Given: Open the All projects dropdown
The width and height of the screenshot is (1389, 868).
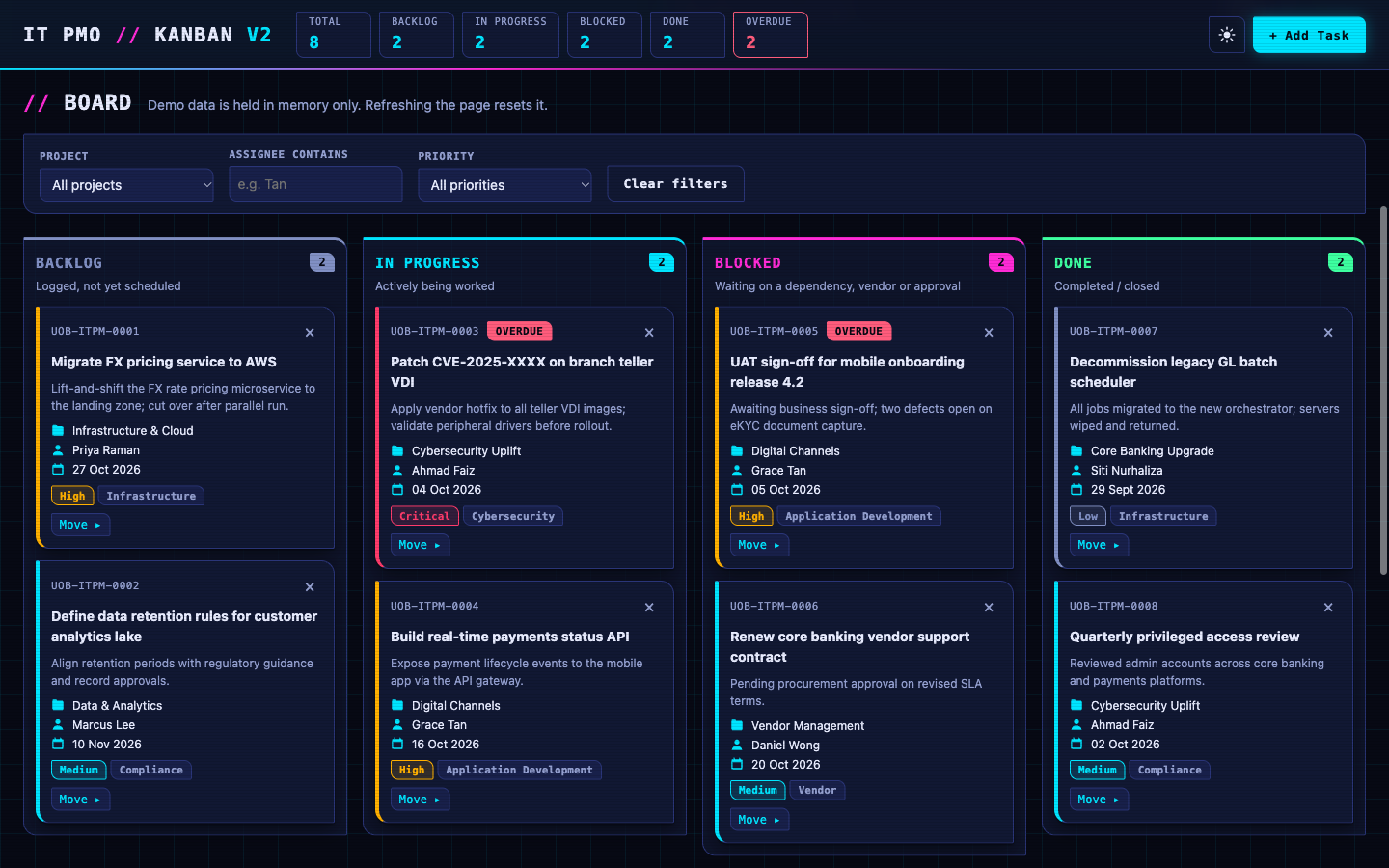Looking at the screenshot, I should click(126, 185).
